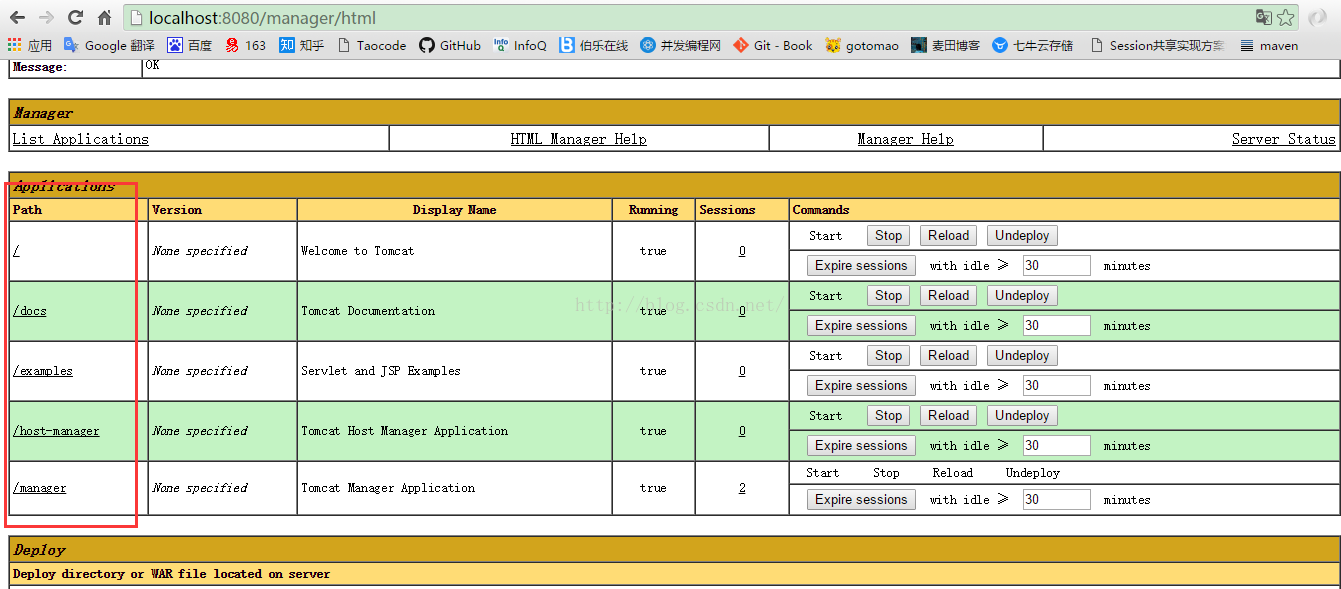Open the maven bookmark
Viewport: 1341px width, 589px height.
coord(1269,45)
